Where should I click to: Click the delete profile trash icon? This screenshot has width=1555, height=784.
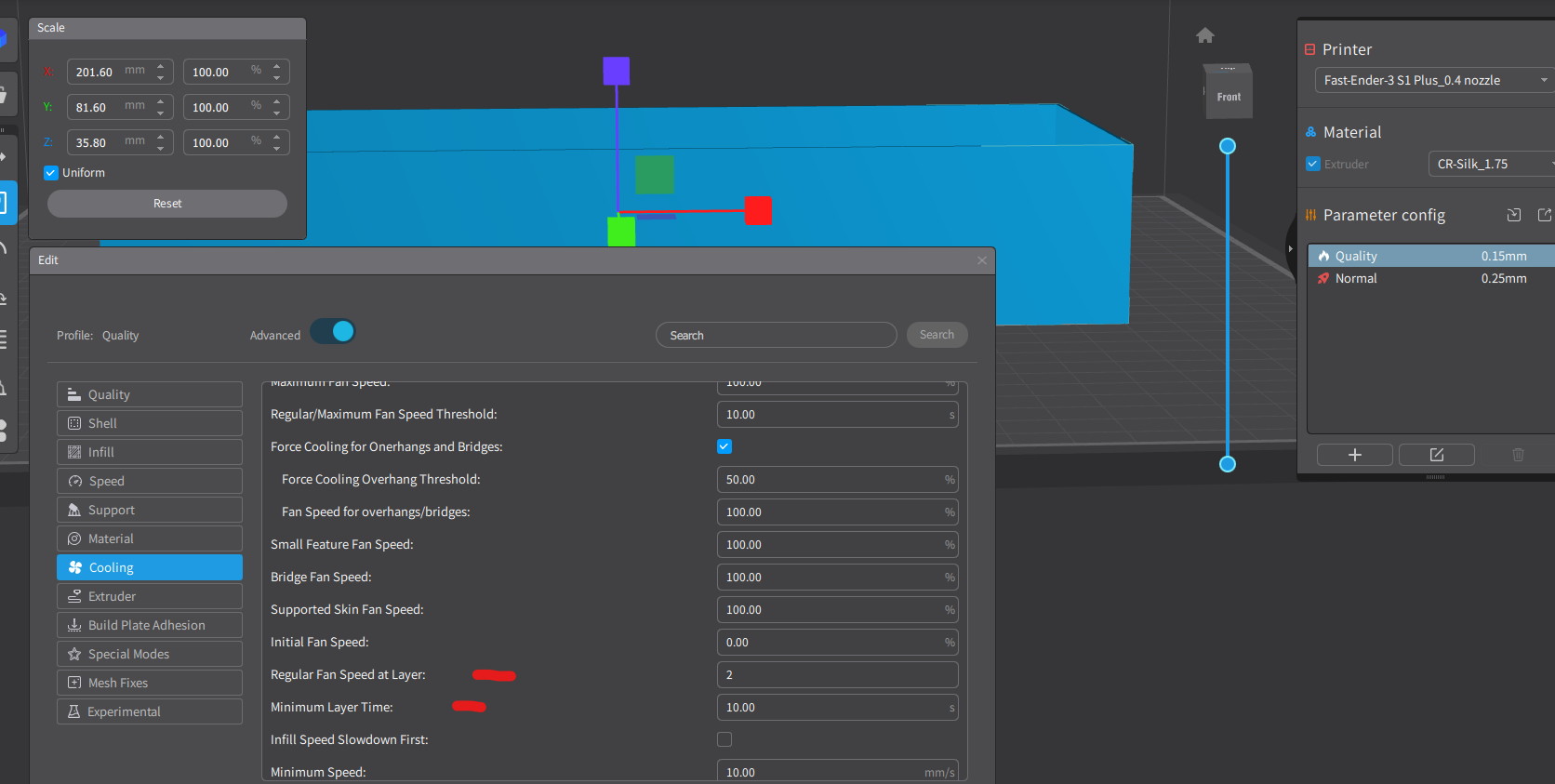click(1518, 455)
